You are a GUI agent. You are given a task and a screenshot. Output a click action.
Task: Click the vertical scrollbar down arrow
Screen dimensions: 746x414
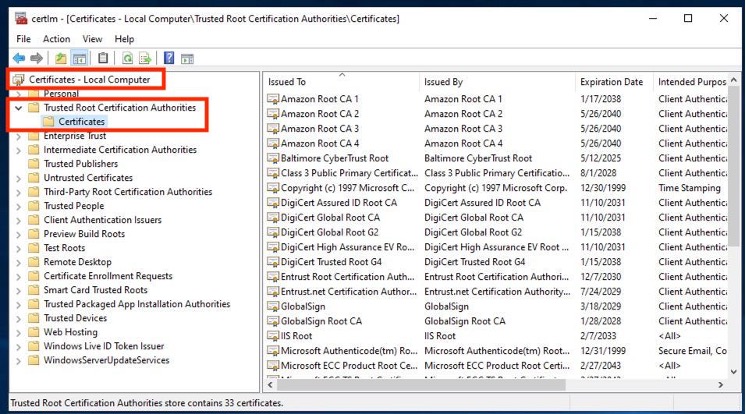point(733,372)
